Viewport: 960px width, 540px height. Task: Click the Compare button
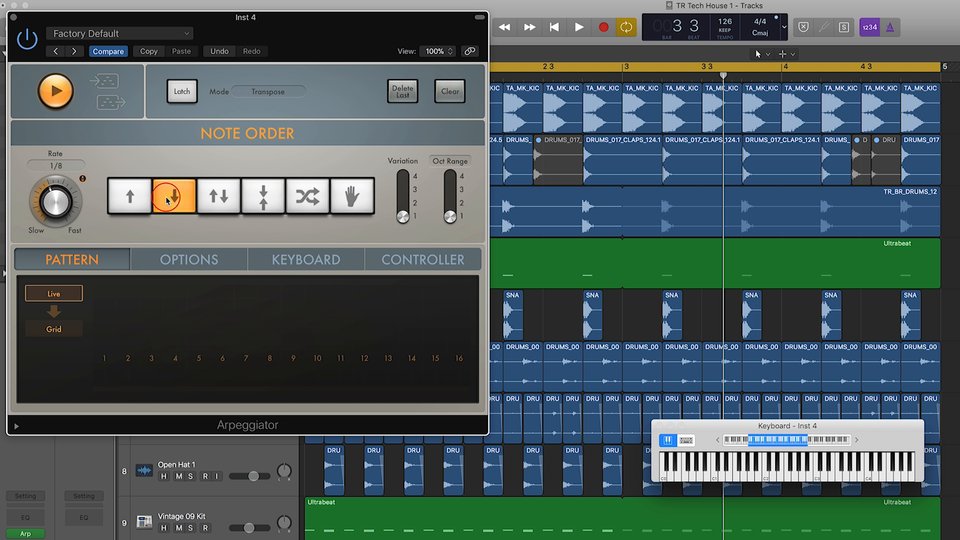[x=108, y=51]
